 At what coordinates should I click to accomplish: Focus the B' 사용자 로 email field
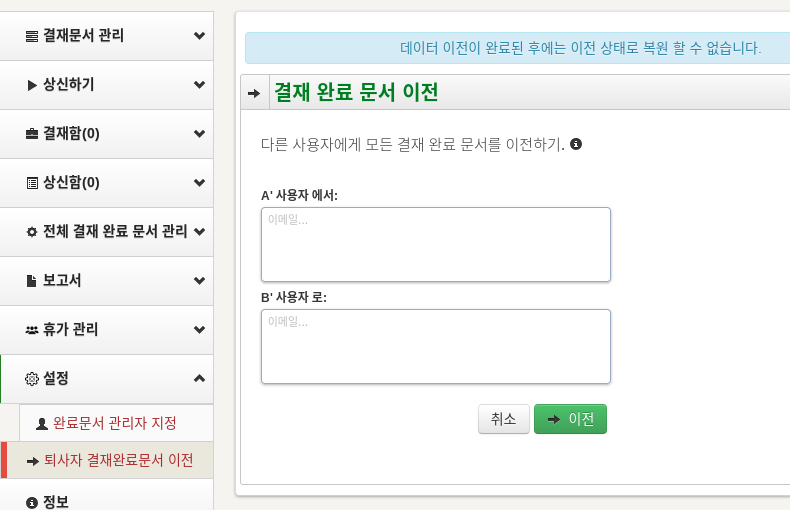click(x=436, y=346)
